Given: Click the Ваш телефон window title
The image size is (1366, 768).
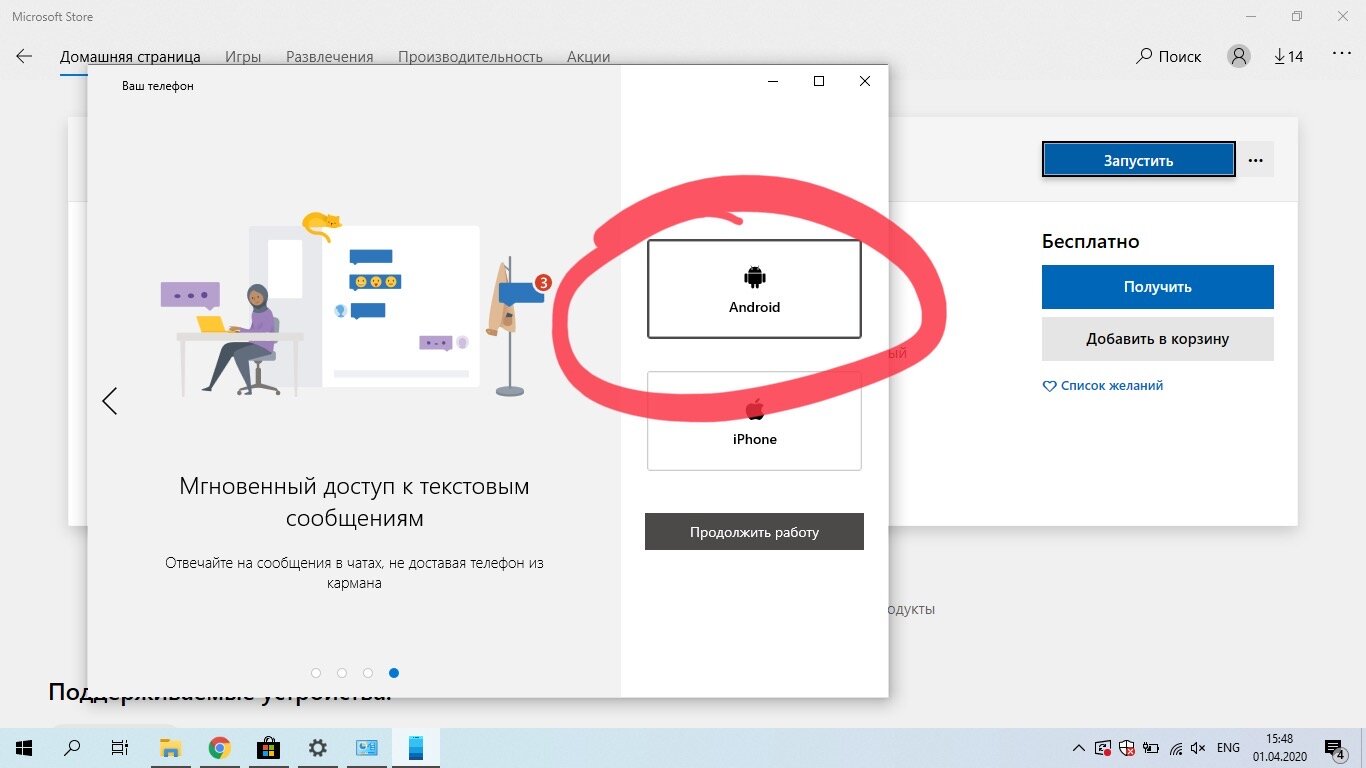Looking at the screenshot, I should pos(158,86).
